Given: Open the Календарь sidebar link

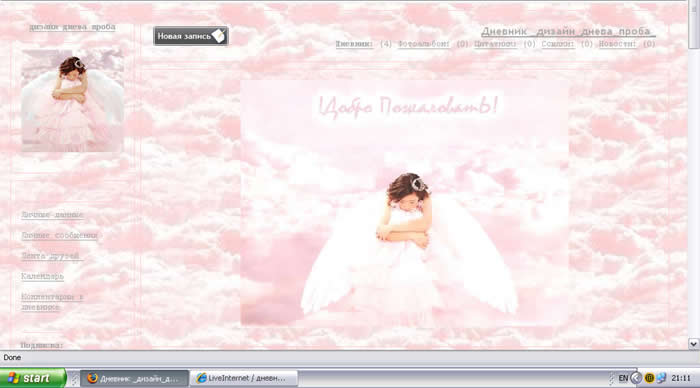Looking at the screenshot, I should pos(42,276).
